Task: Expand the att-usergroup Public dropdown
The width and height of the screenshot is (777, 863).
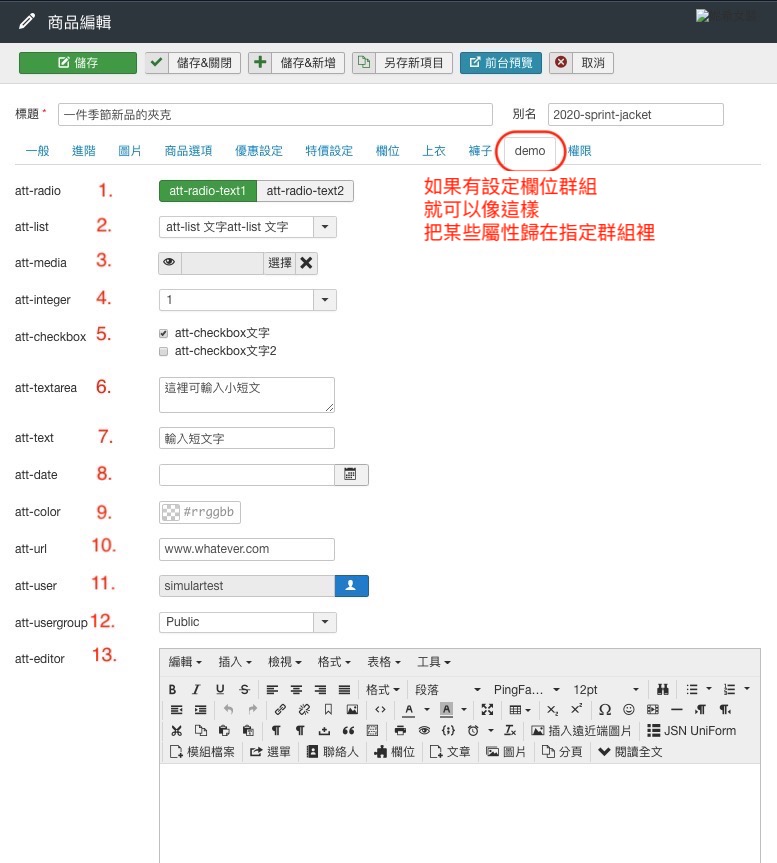Action: point(325,622)
